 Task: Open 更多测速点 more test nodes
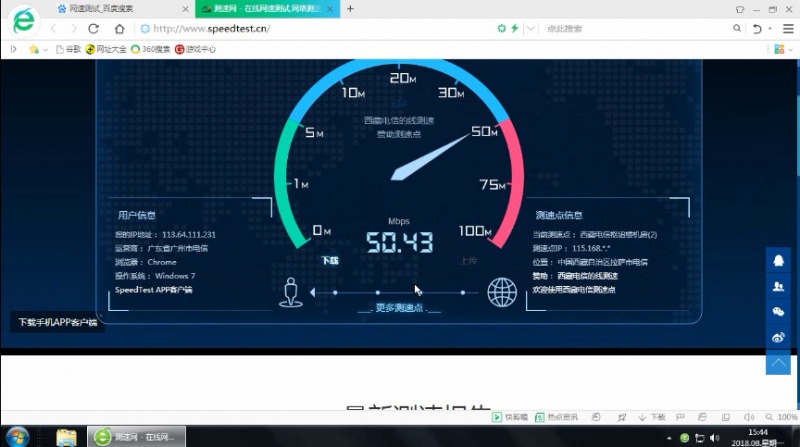click(399, 308)
